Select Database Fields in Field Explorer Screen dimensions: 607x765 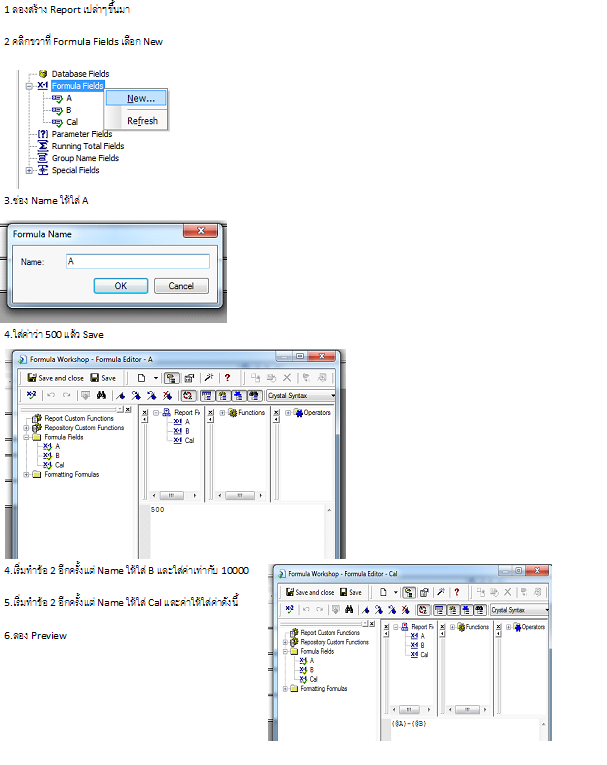click(80, 74)
